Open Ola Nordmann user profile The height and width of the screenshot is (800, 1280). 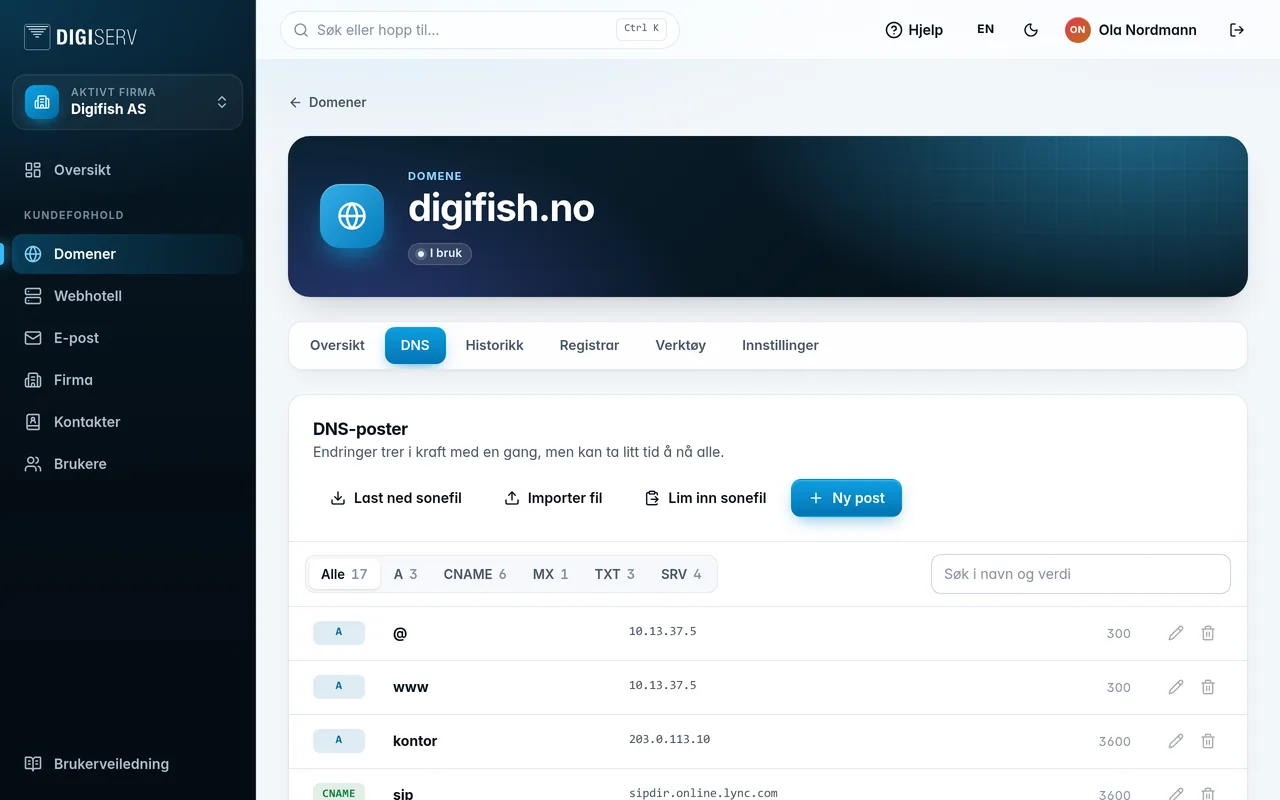coord(1131,30)
